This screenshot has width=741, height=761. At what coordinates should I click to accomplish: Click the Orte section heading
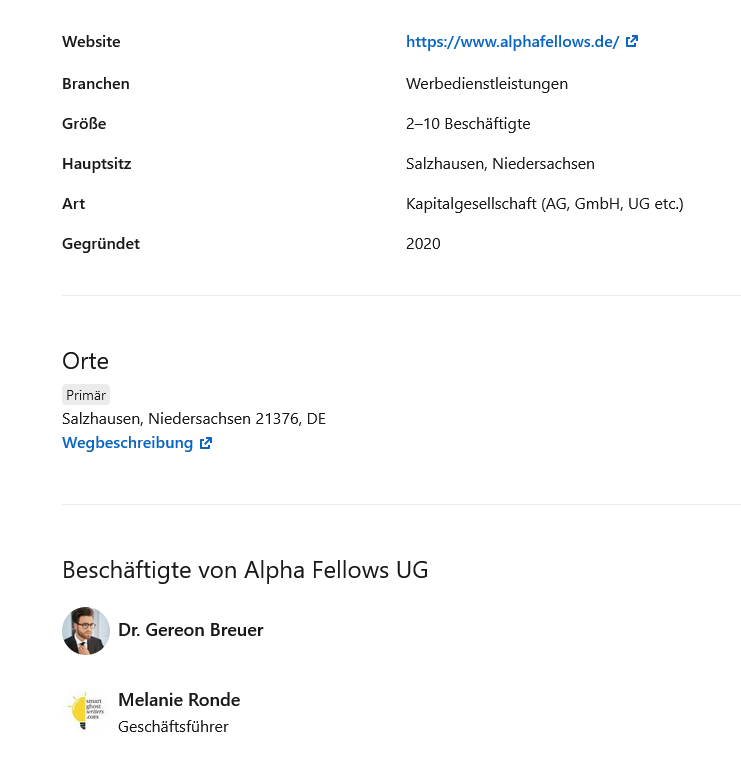(x=86, y=361)
